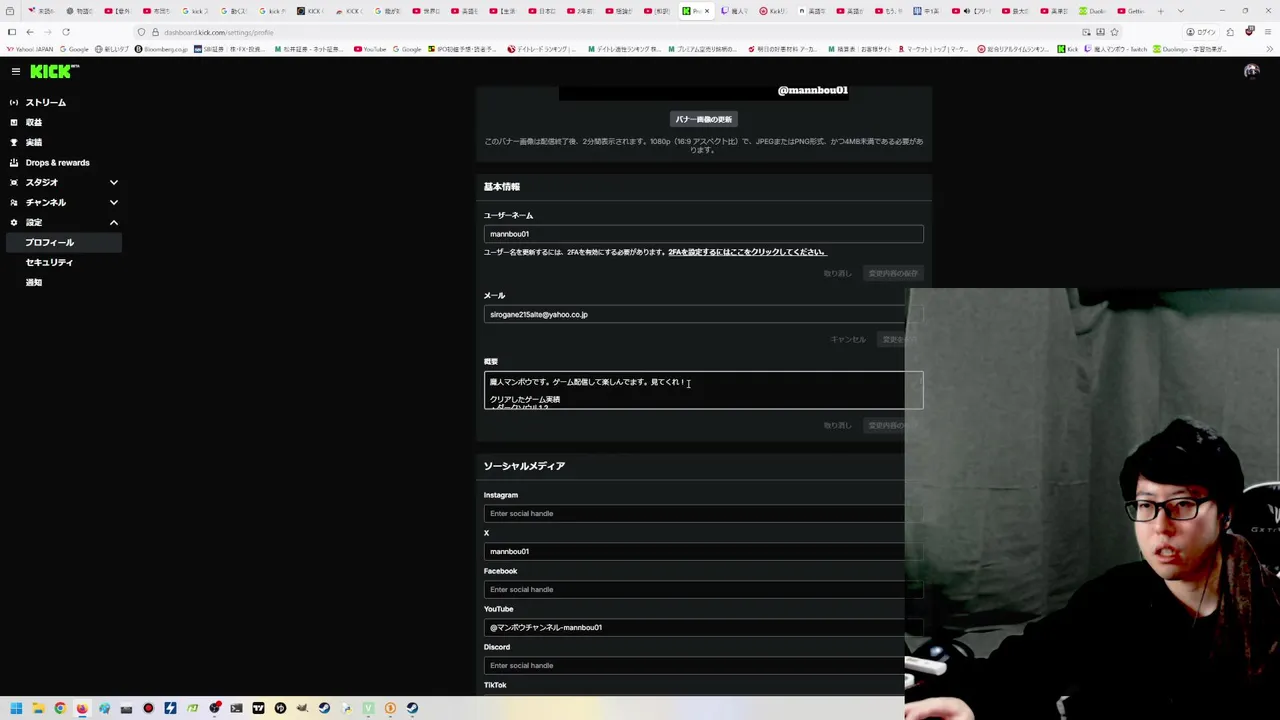1280x720 pixels.
Task: Click the Instagram social handle field
Action: [x=695, y=513]
